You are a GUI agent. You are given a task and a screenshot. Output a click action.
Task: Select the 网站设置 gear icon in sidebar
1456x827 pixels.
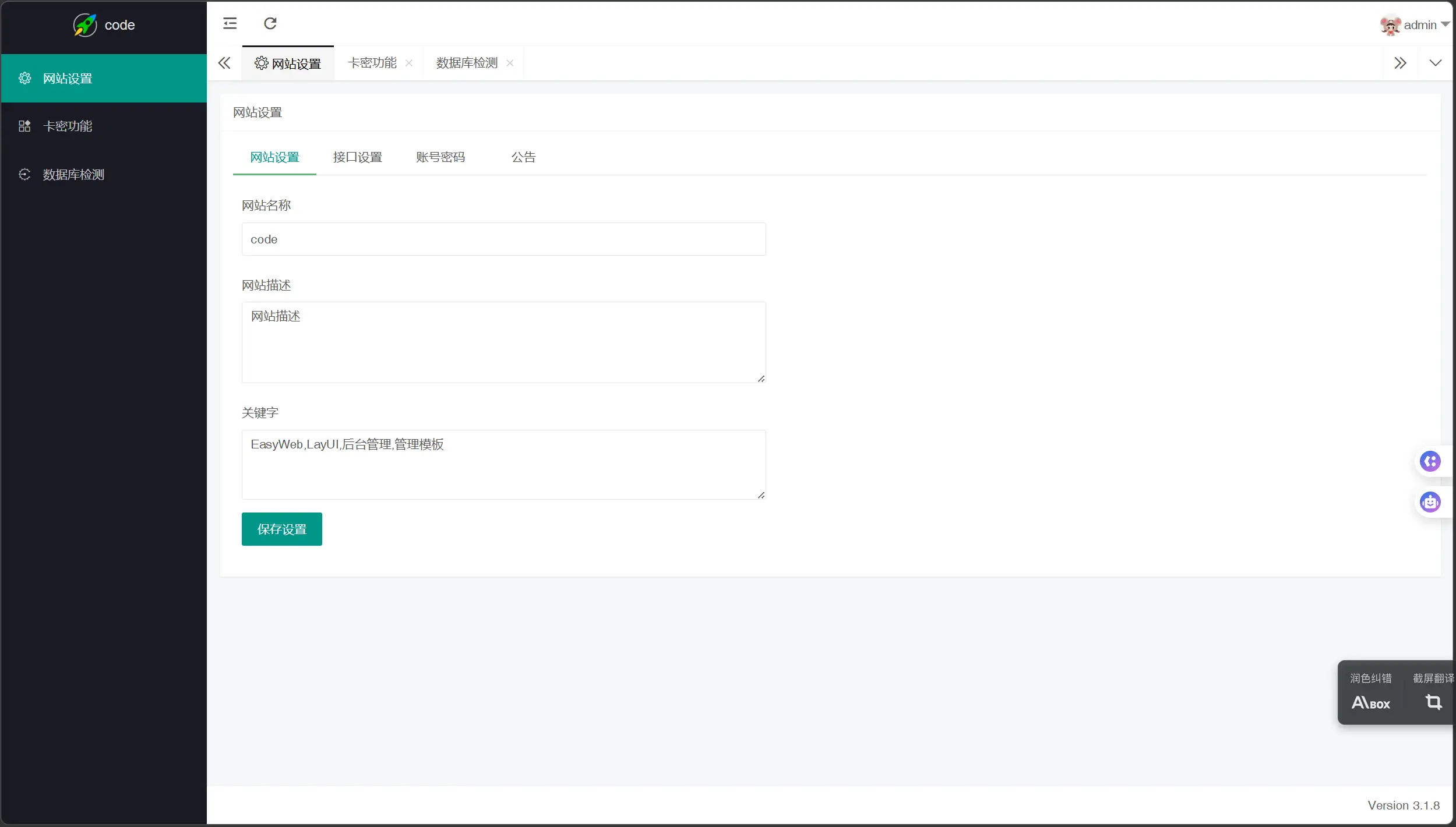coord(24,77)
